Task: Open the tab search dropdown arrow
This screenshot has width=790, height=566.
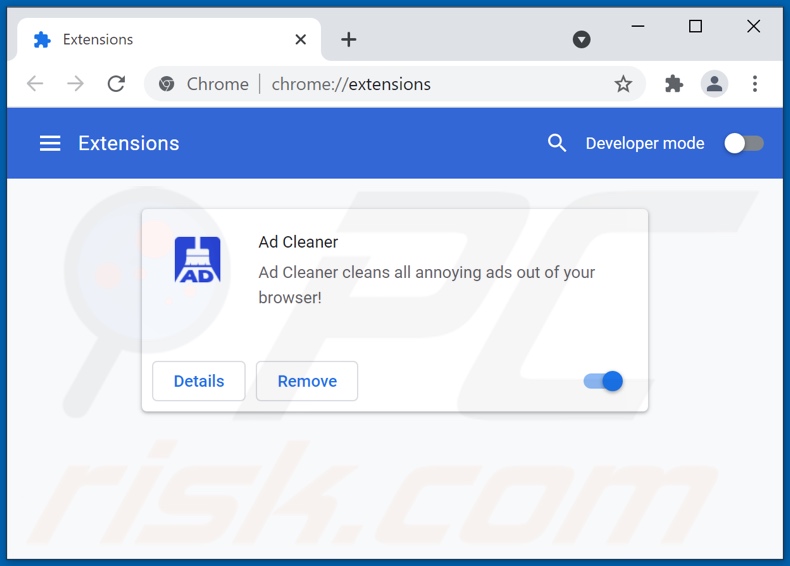Action: click(x=581, y=39)
